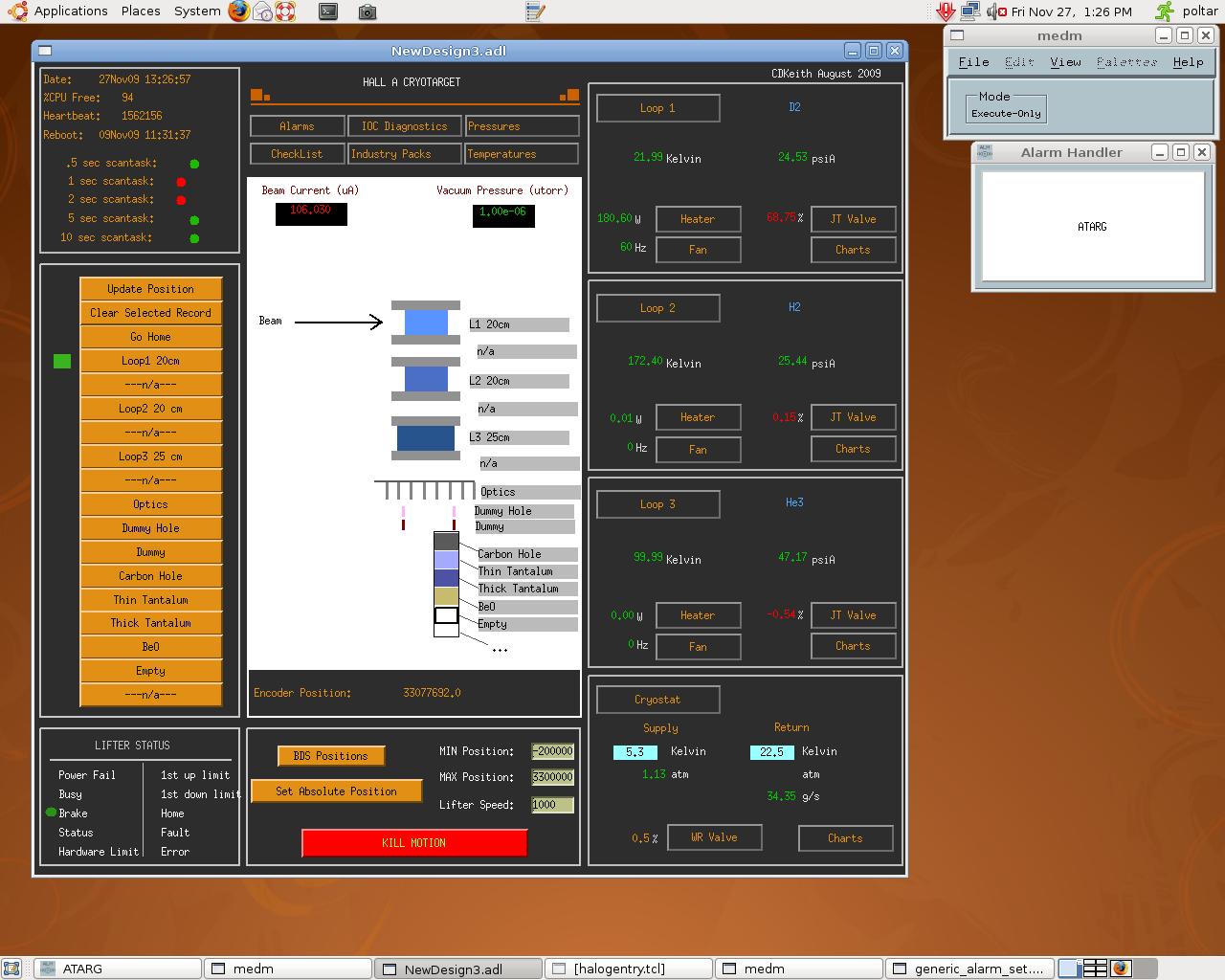This screenshot has height=980, width=1225.
Task: Open the Cryostat WR Valve controls
Action: coord(715,837)
